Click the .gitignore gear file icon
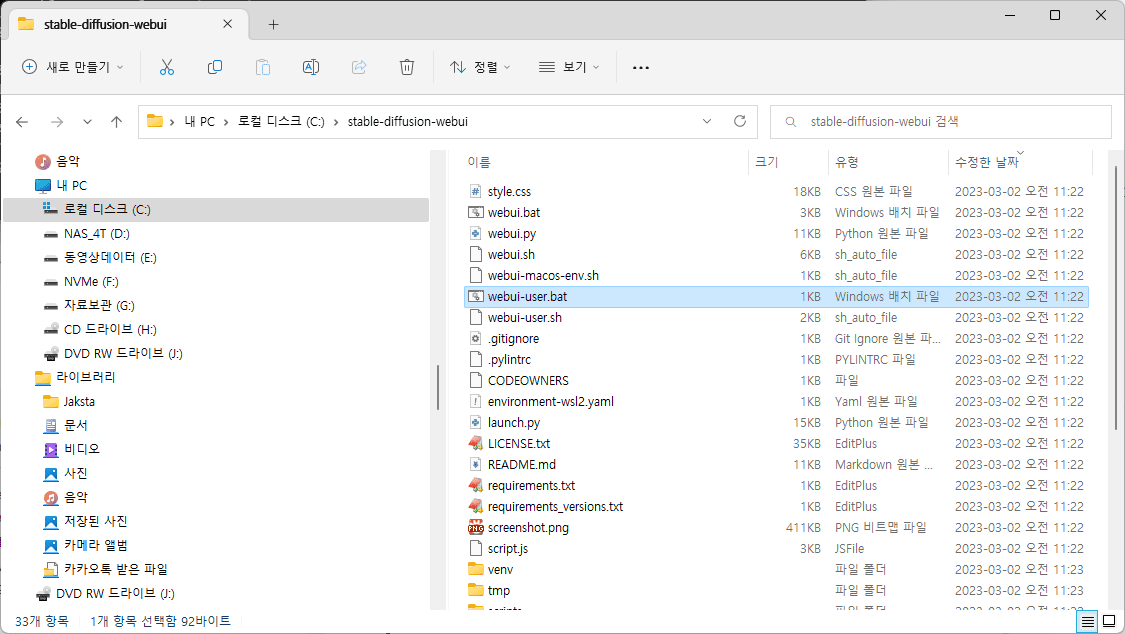Screen dimensions: 1125x634 (x=475, y=339)
